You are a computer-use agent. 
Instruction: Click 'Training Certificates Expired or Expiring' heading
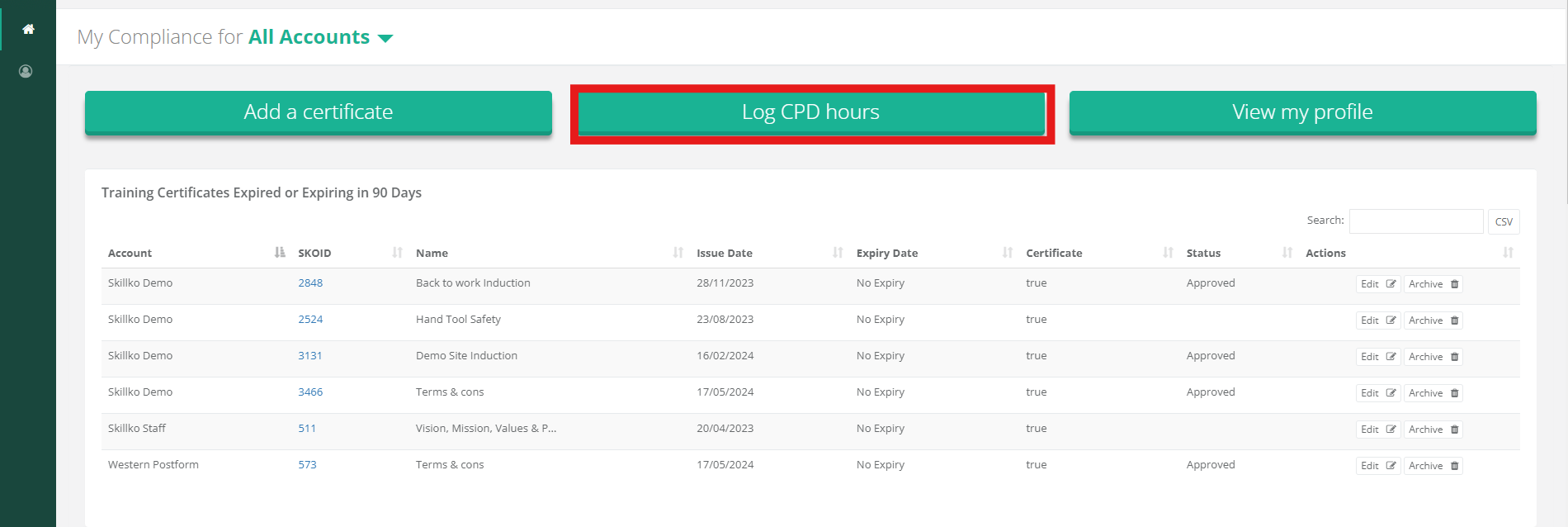tap(262, 192)
